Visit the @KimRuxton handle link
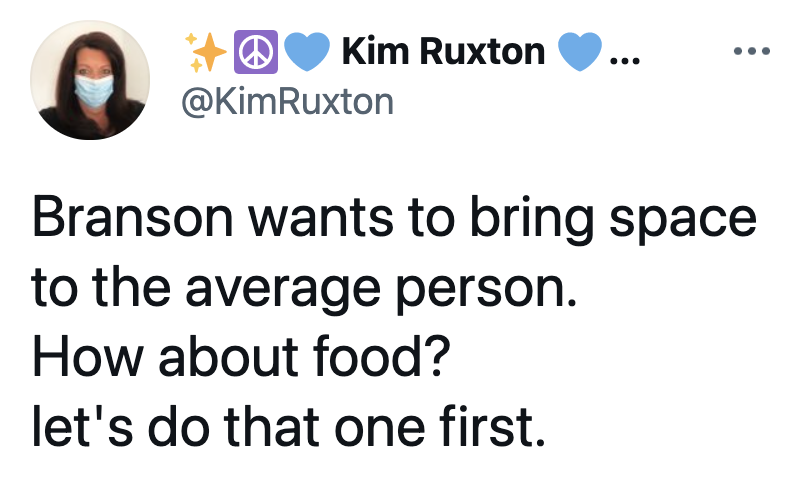 click(x=288, y=102)
